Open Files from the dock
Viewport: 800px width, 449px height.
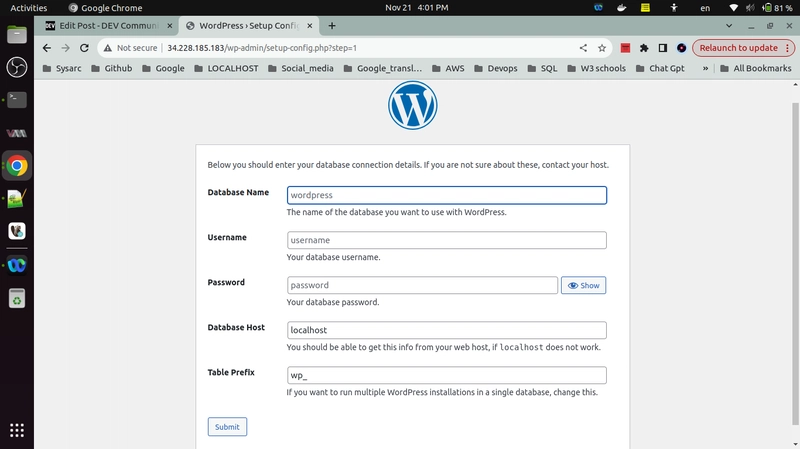click(17, 35)
